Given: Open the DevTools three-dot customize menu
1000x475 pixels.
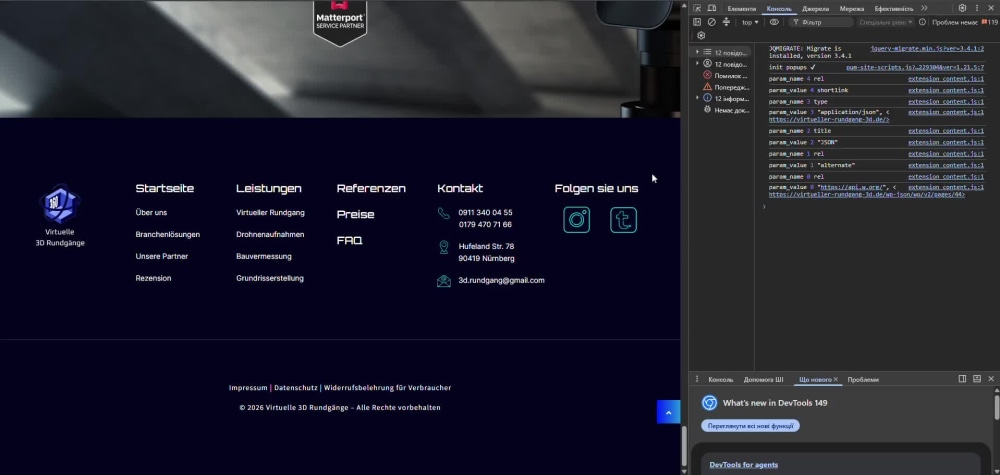Looking at the screenshot, I should coord(977,8).
